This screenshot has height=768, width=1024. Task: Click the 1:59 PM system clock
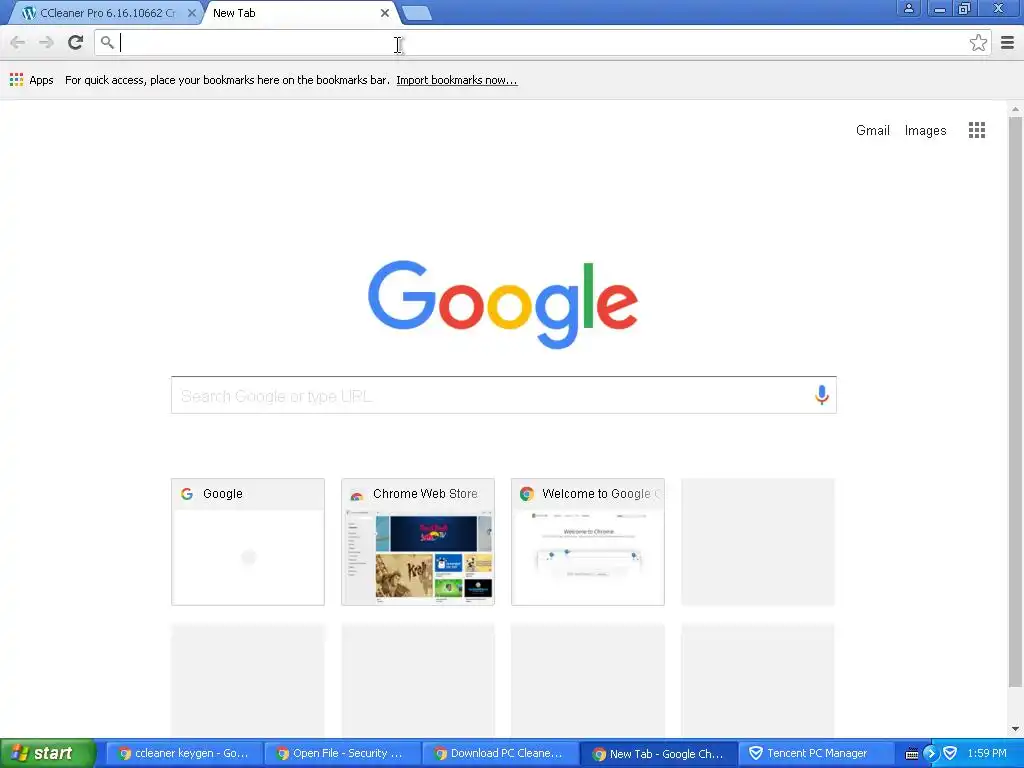[987, 754]
